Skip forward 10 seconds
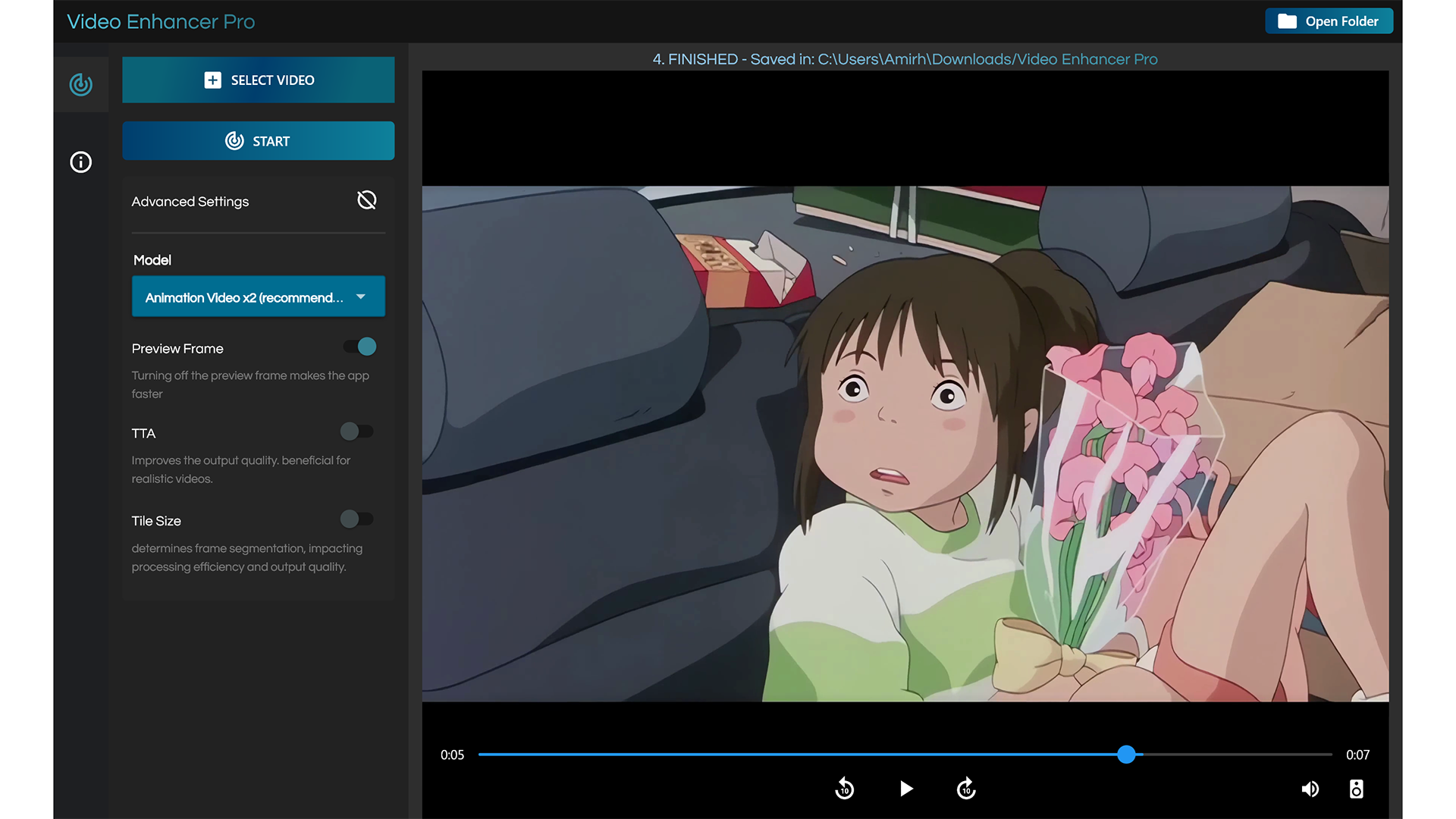Screen dimensions: 1456x819 point(966,789)
